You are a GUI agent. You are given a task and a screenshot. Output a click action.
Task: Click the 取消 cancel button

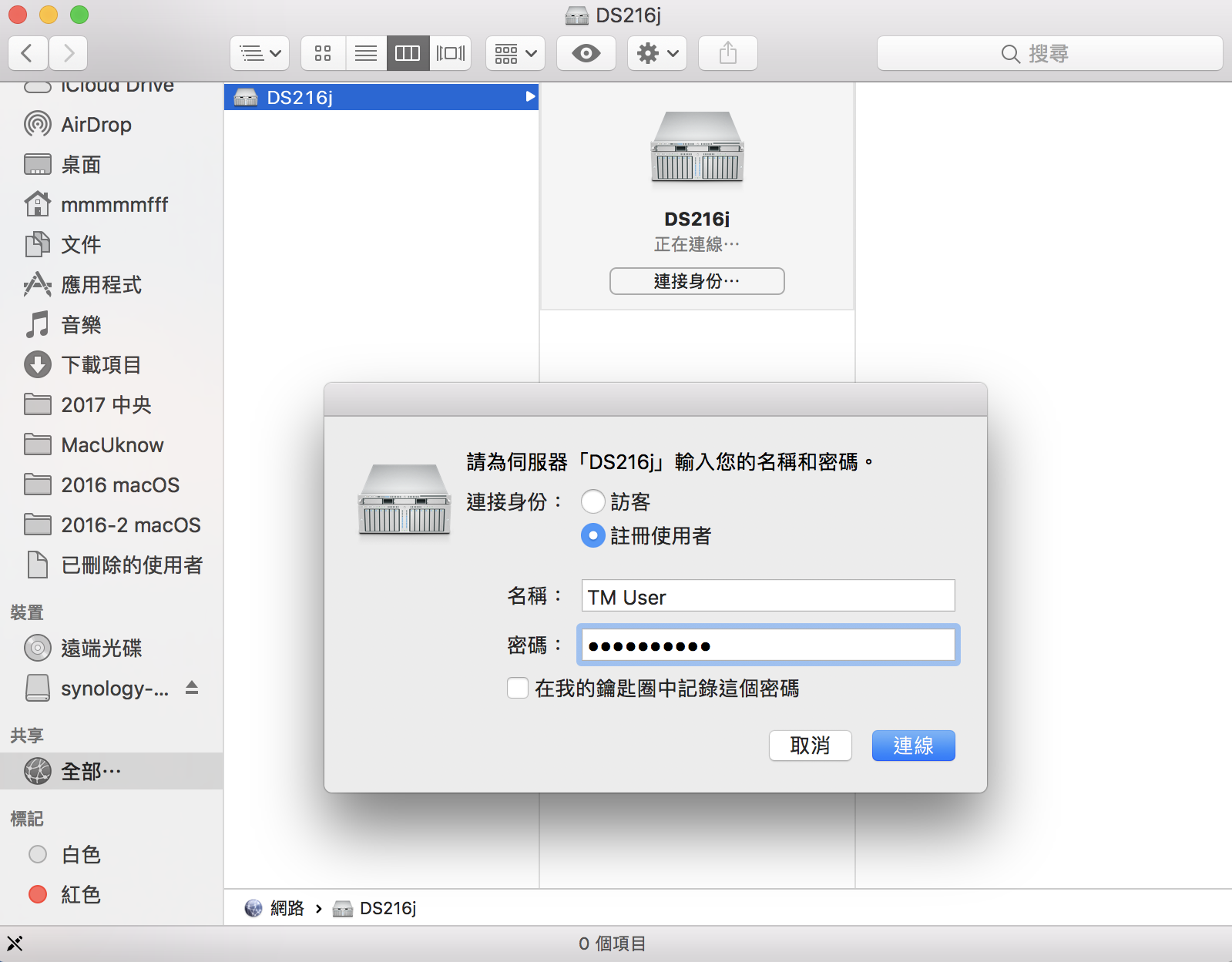point(810,745)
